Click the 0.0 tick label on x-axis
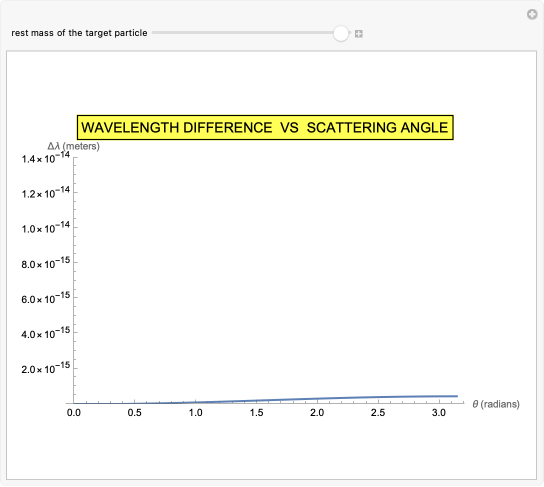The width and height of the screenshot is (544, 487). click(x=74, y=413)
